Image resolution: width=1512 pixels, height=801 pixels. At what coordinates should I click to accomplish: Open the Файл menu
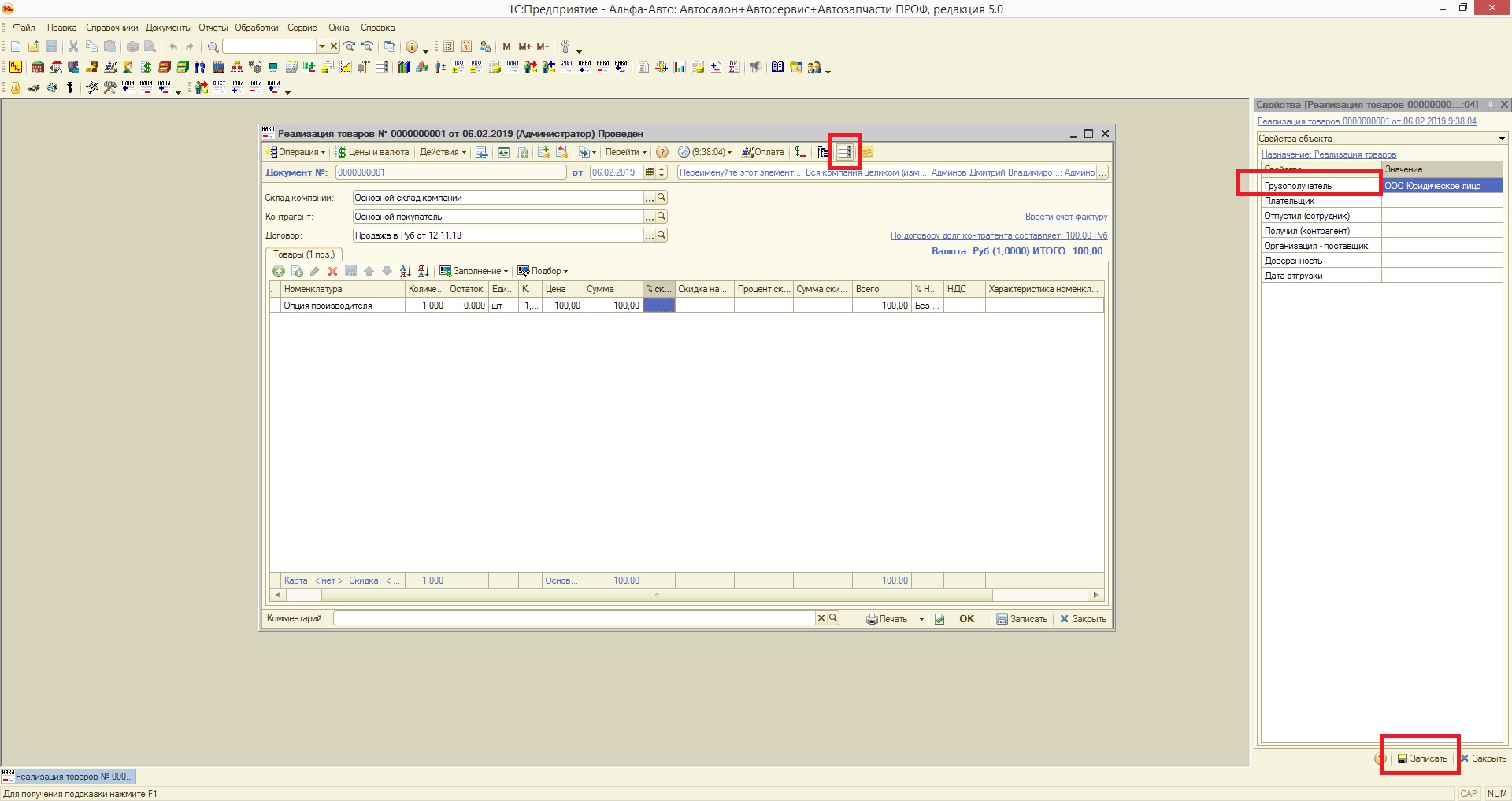[24, 28]
